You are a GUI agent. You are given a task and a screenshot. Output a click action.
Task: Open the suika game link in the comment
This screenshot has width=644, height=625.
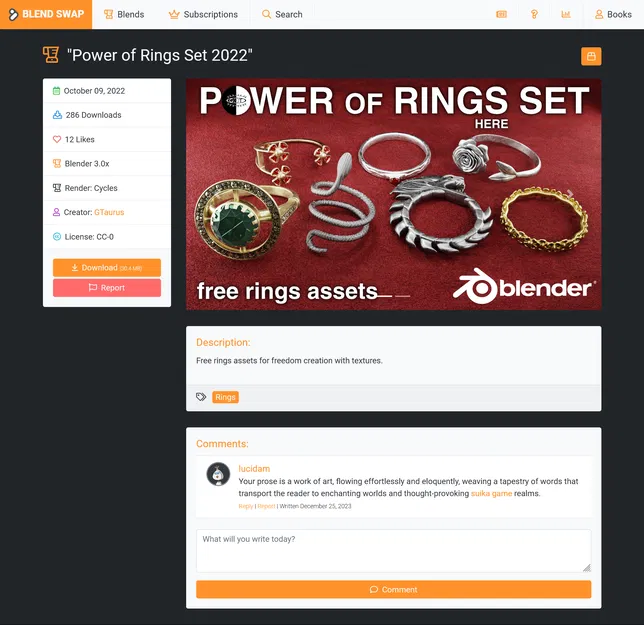(491, 493)
